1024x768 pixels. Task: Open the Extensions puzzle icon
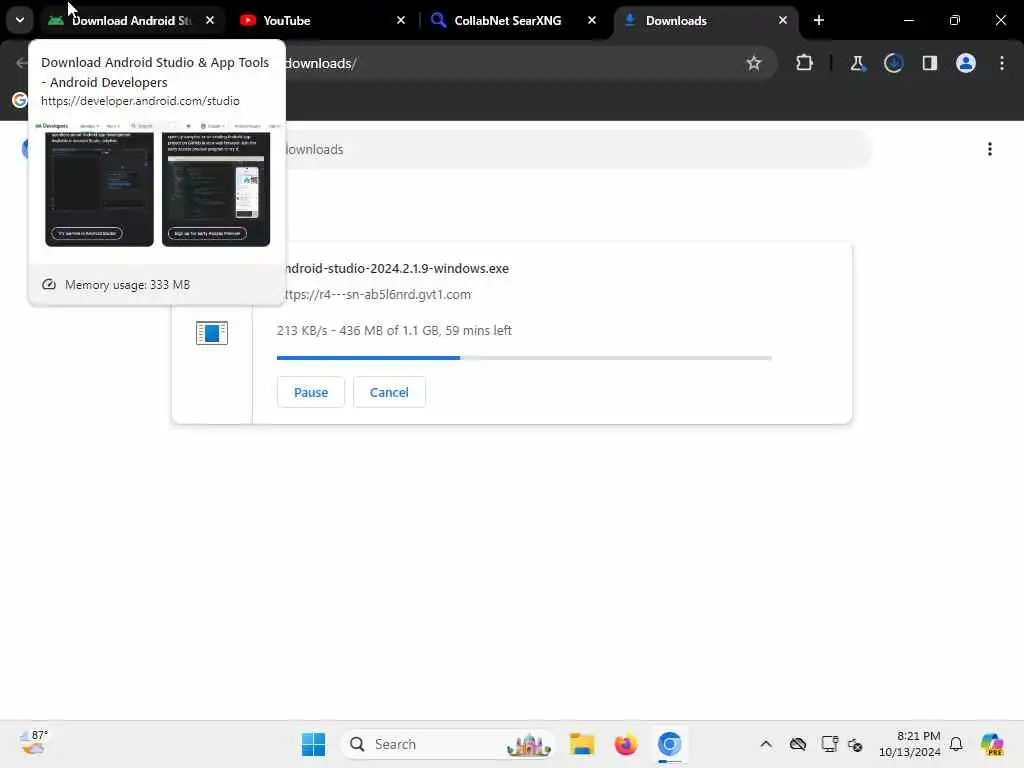[x=805, y=63]
